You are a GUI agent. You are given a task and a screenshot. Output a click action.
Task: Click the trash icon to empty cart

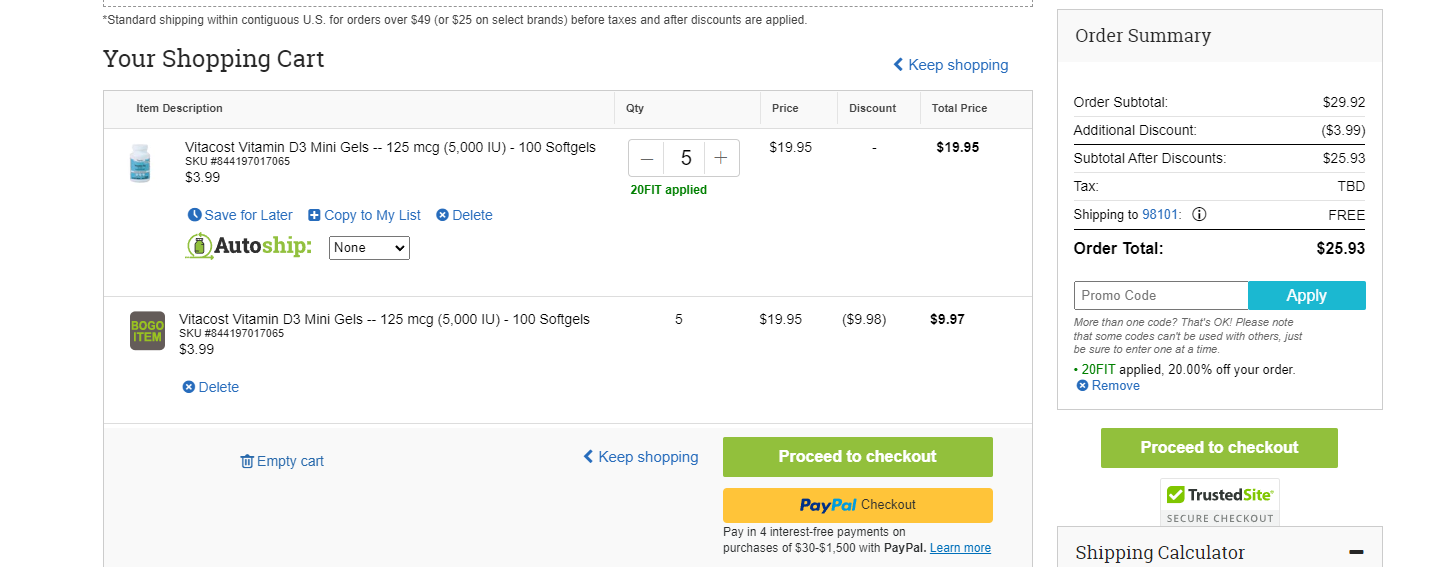[x=247, y=461]
